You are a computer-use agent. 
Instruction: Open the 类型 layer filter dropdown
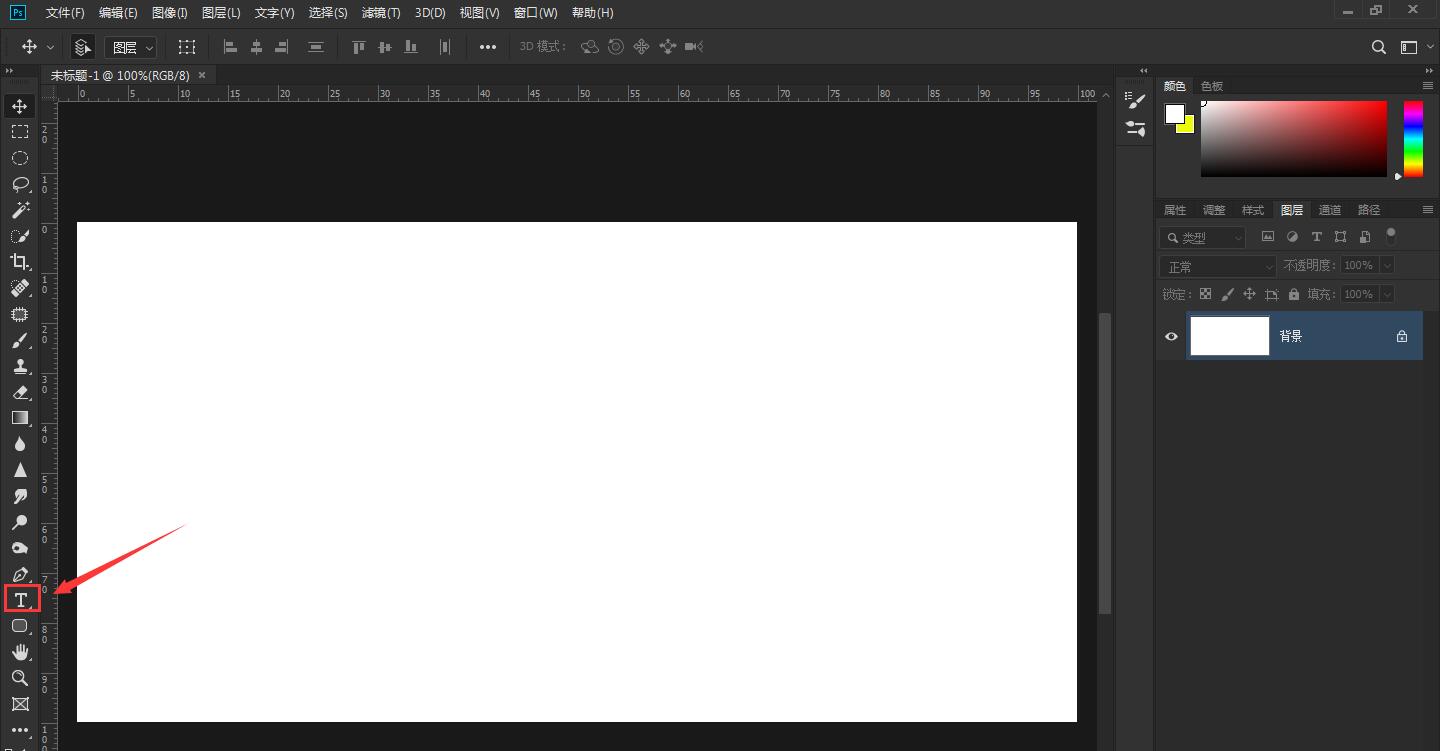tap(1203, 237)
